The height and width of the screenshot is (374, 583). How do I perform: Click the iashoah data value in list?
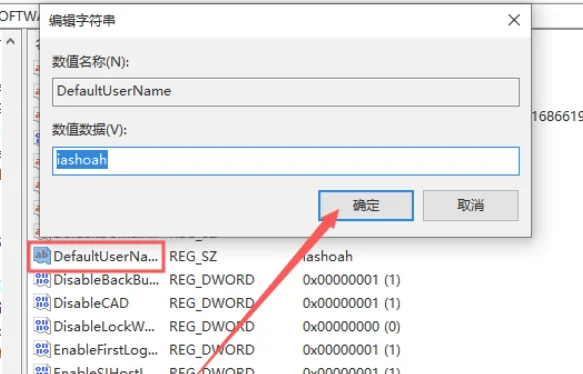click(x=327, y=257)
